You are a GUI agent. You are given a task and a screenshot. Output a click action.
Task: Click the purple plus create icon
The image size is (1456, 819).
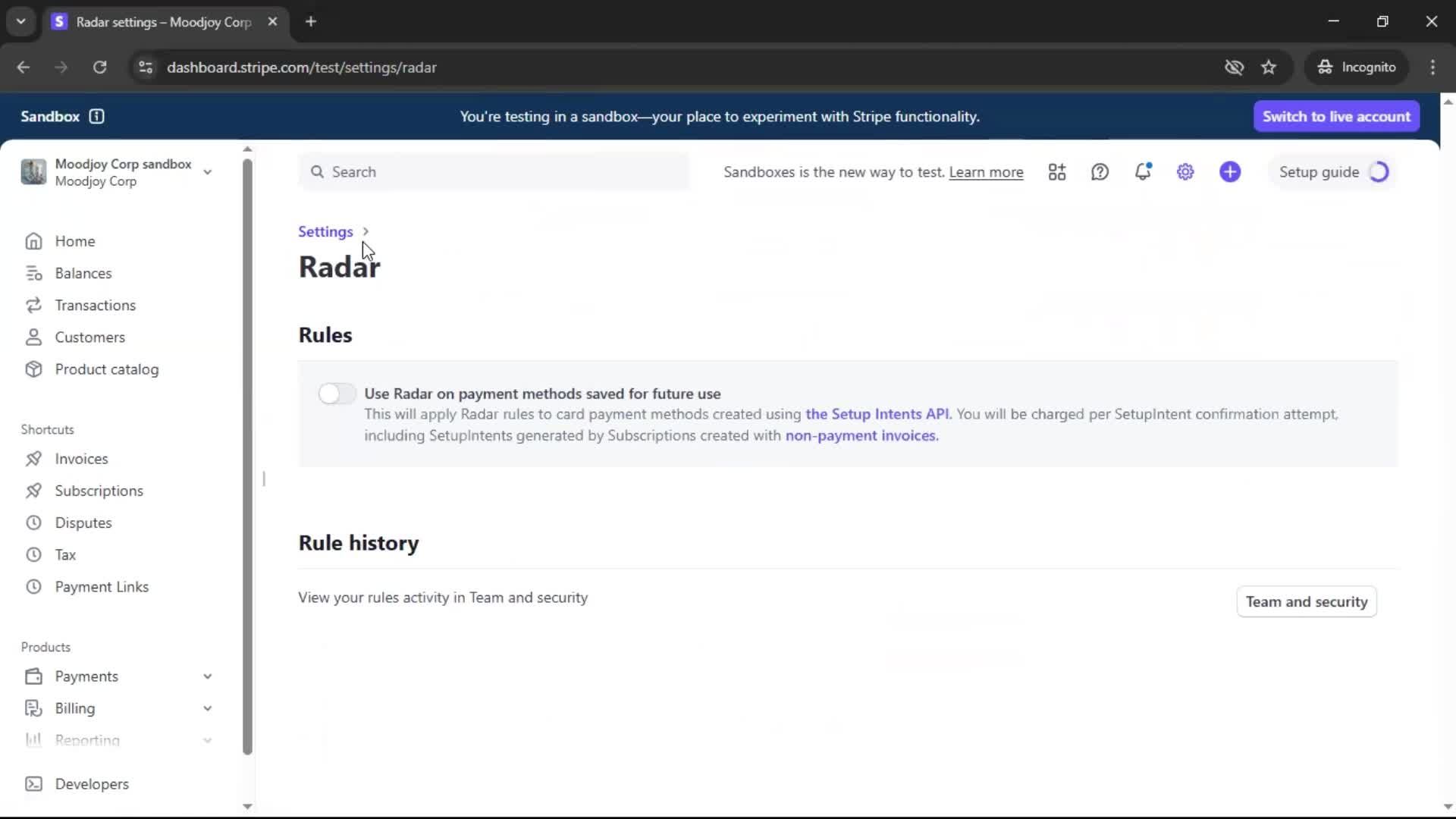coord(1230,172)
